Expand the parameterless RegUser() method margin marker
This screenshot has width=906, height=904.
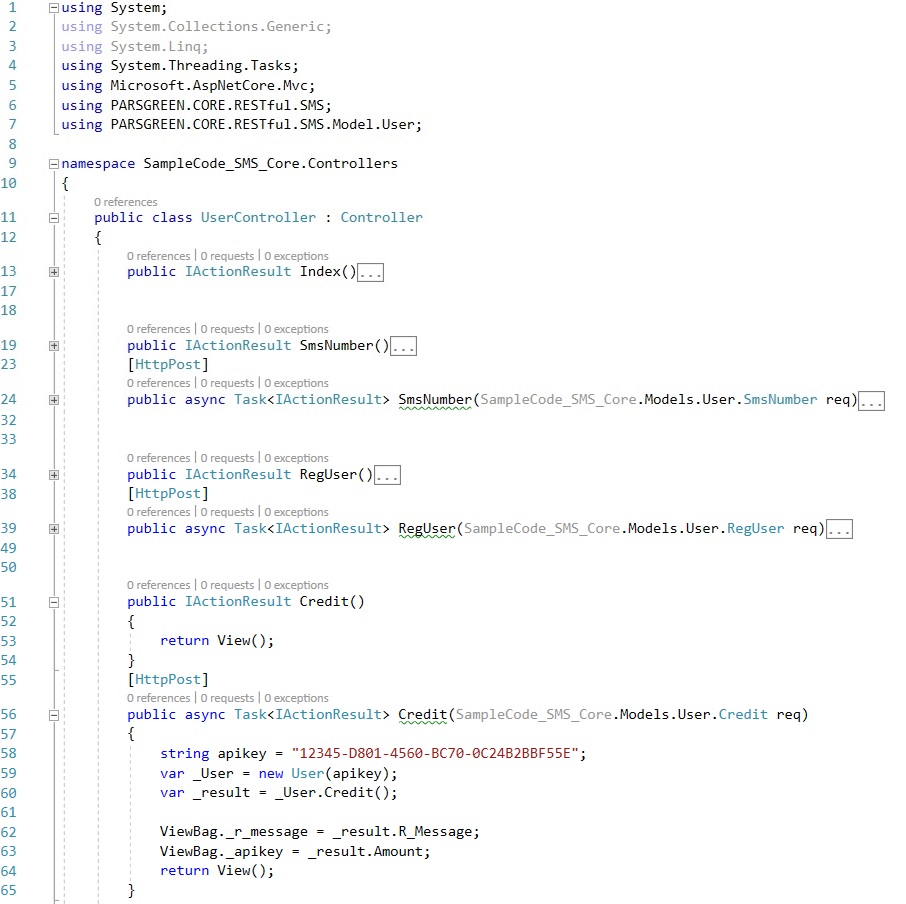(x=54, y=475)
